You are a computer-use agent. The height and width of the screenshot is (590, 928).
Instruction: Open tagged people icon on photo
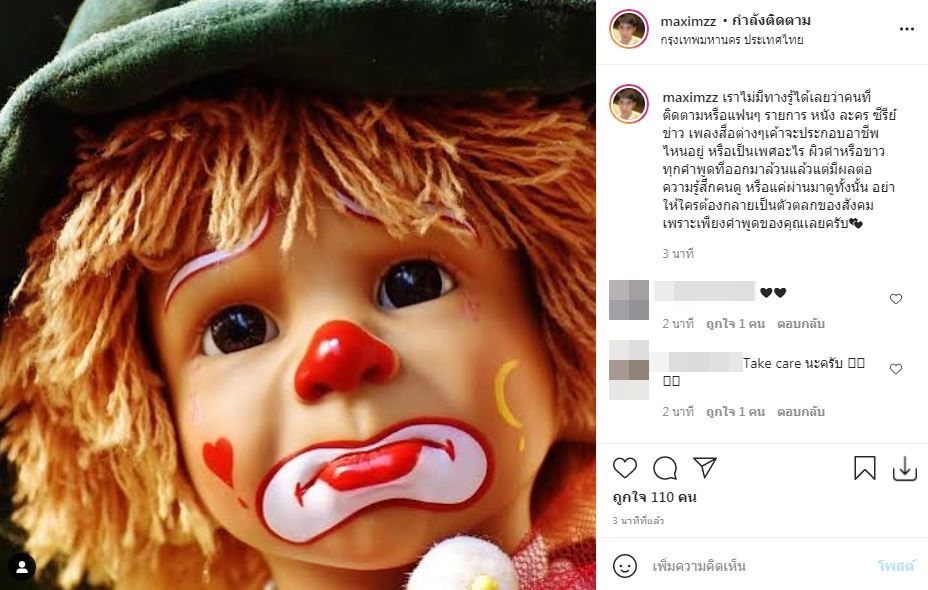[22, 567]
